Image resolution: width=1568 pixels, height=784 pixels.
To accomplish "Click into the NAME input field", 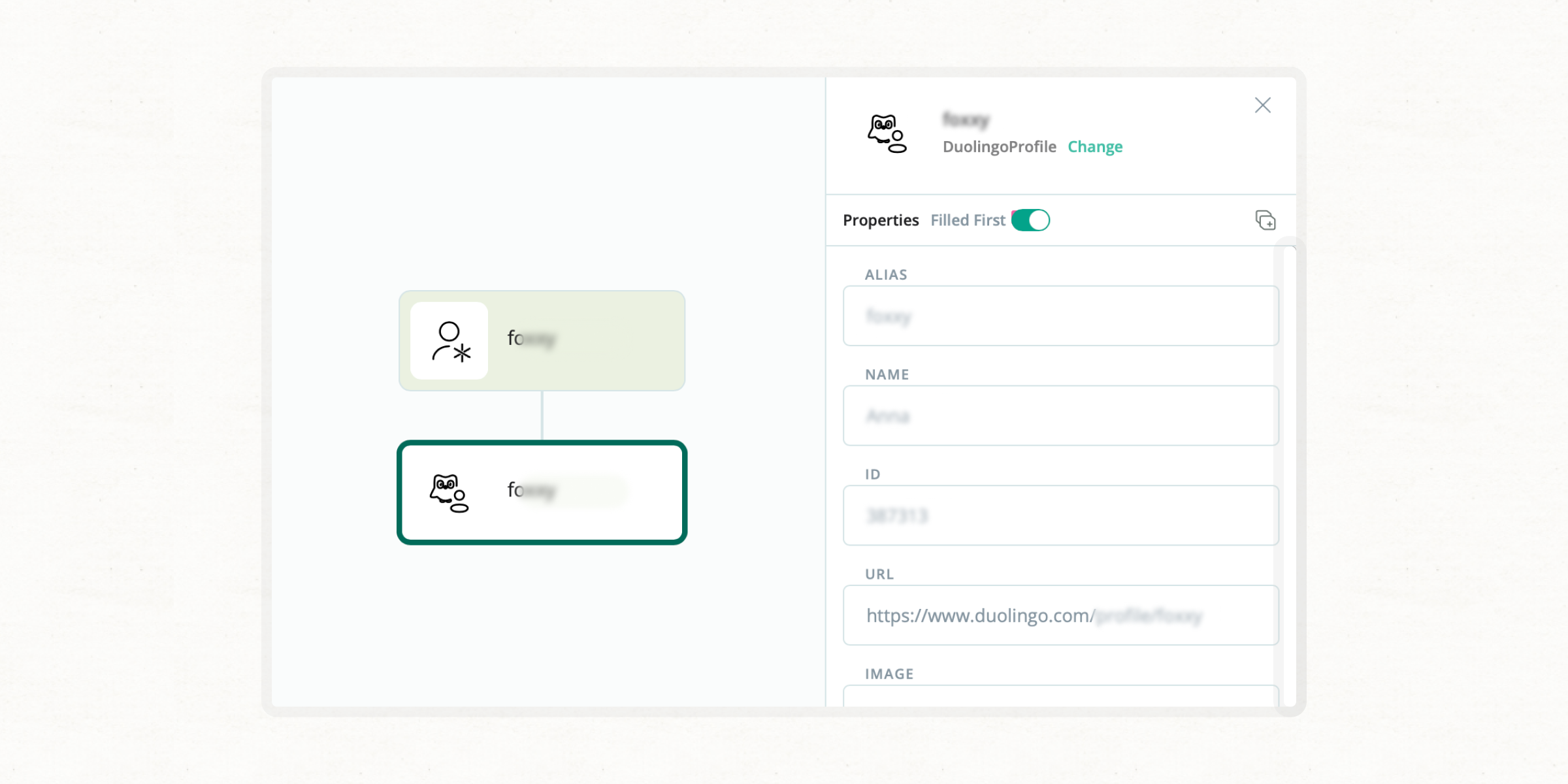I will [x=1060, y=416].
